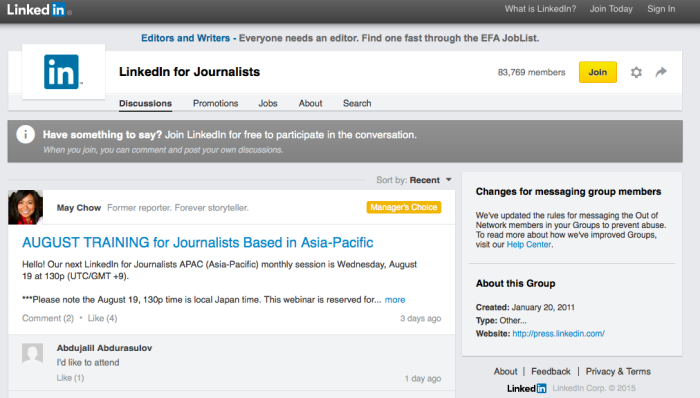Click the info icon in gray banner

pyautogui.click(x=25, y=134)
